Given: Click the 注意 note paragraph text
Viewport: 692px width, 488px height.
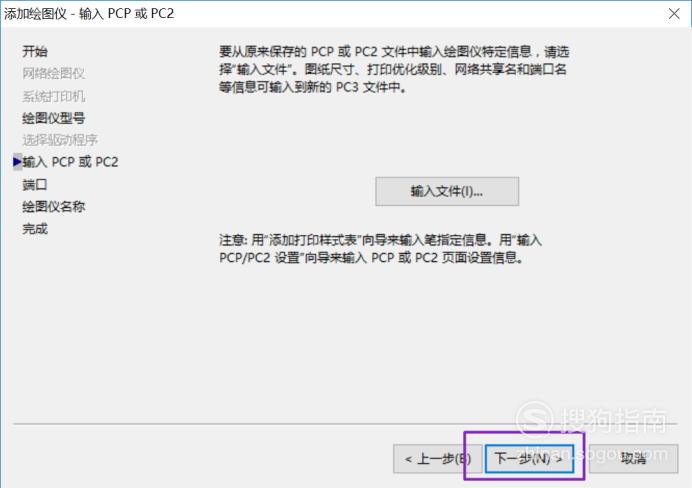Looking at the screenshot, I should tap(380, 249).
